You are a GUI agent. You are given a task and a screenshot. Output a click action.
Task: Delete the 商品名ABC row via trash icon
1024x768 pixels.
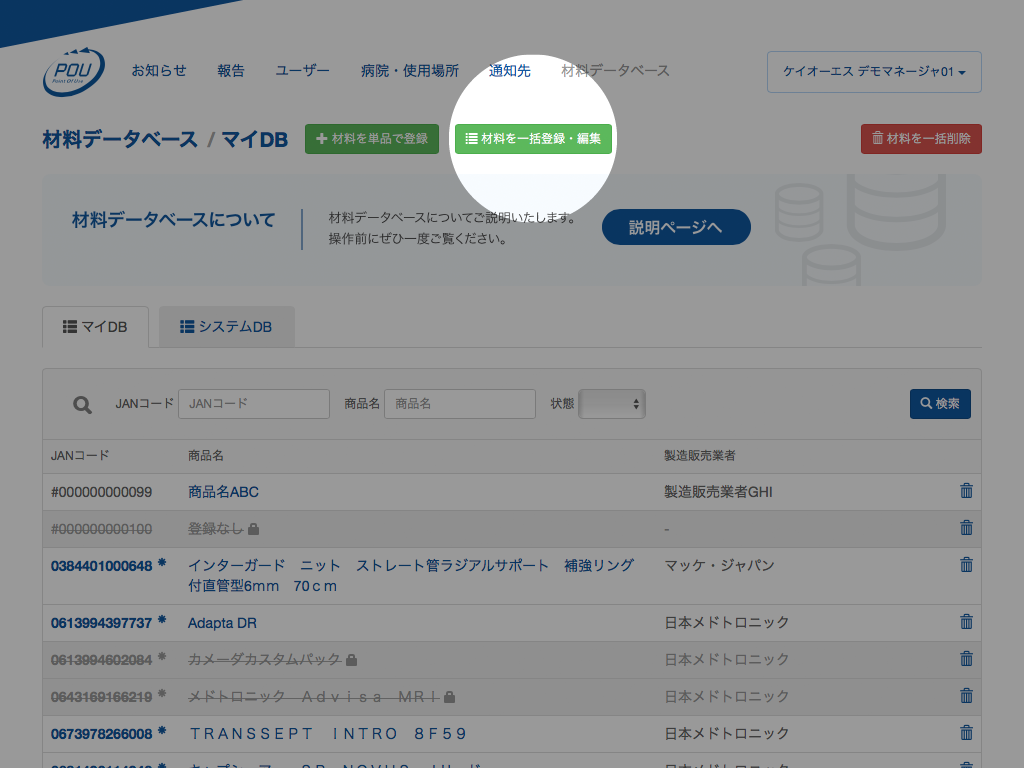pos(966,491)
